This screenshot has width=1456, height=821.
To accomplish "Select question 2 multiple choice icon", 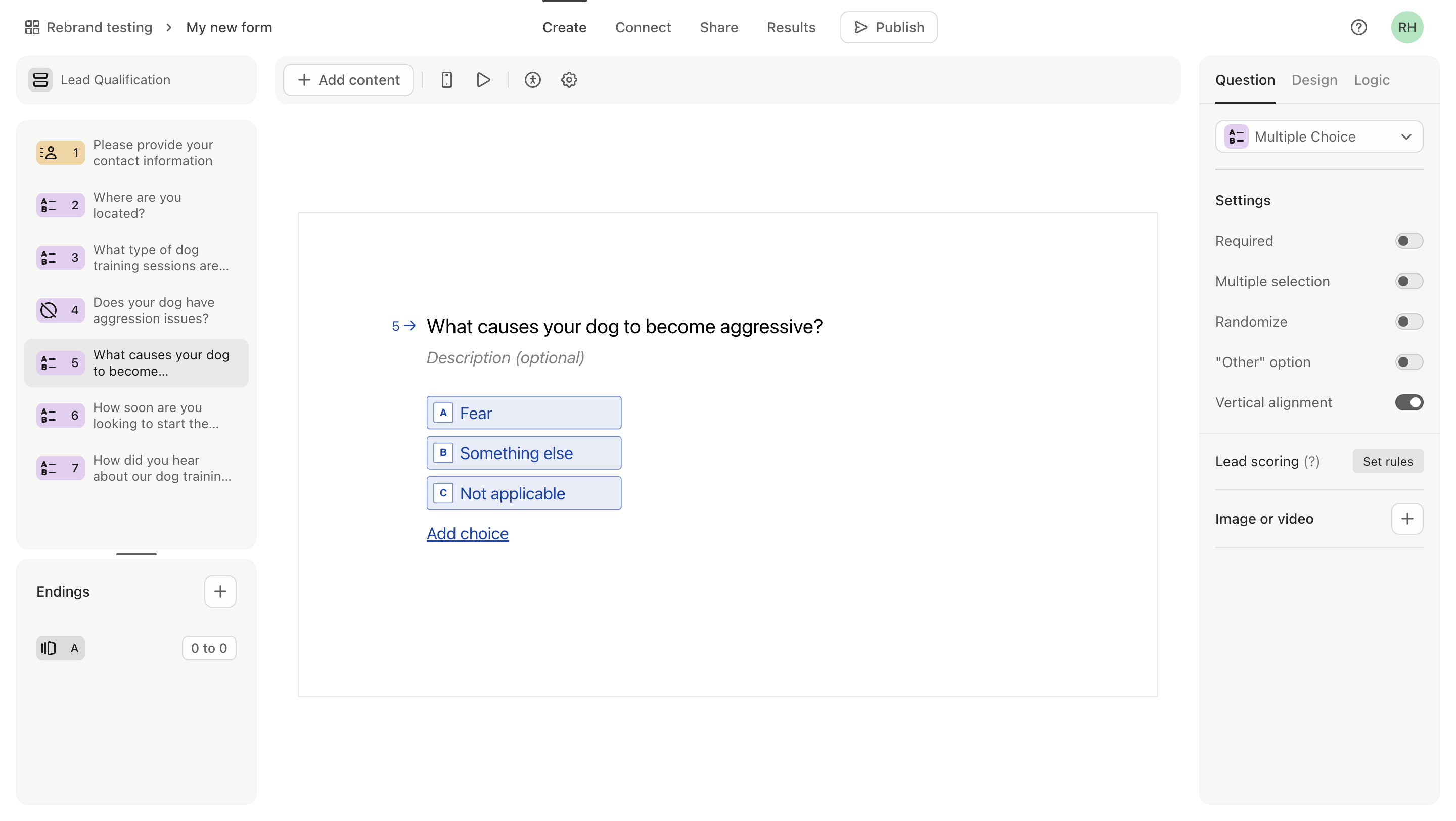I will 61,205.
